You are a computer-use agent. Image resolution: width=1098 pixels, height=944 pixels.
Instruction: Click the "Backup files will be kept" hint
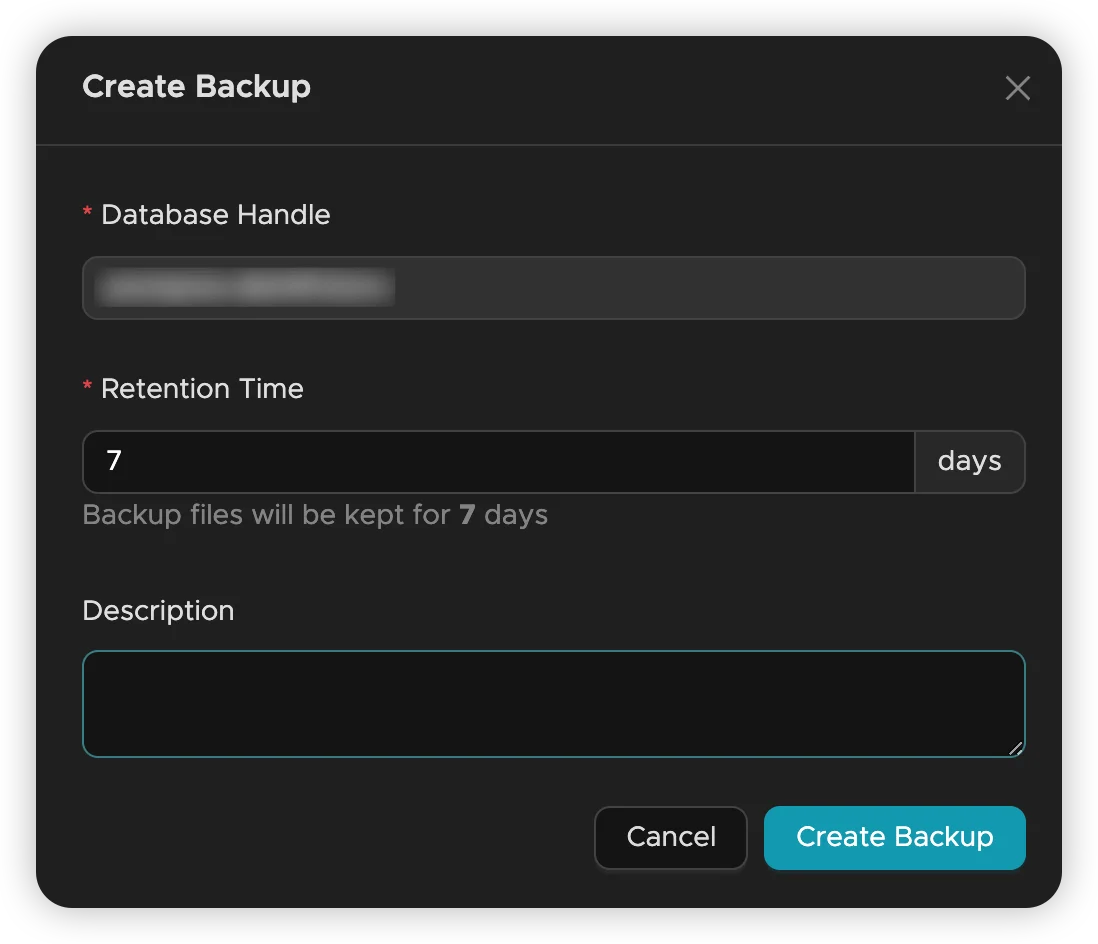pos(268,515)
